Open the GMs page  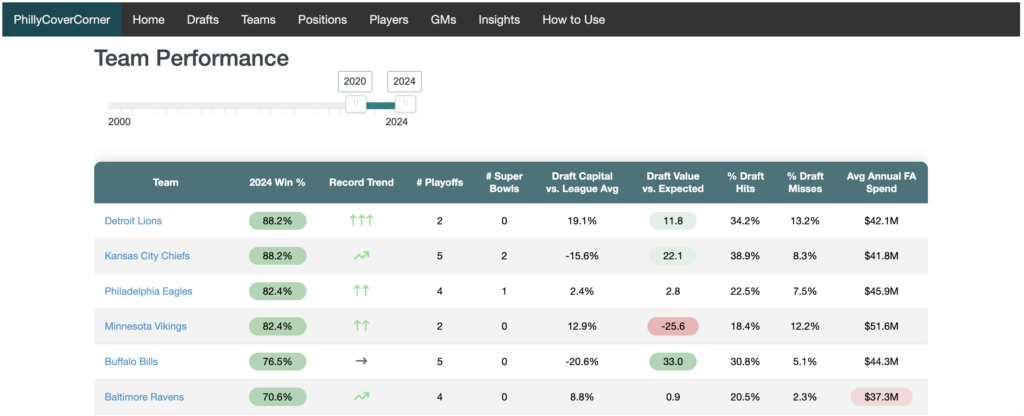[x=444, y=19]
